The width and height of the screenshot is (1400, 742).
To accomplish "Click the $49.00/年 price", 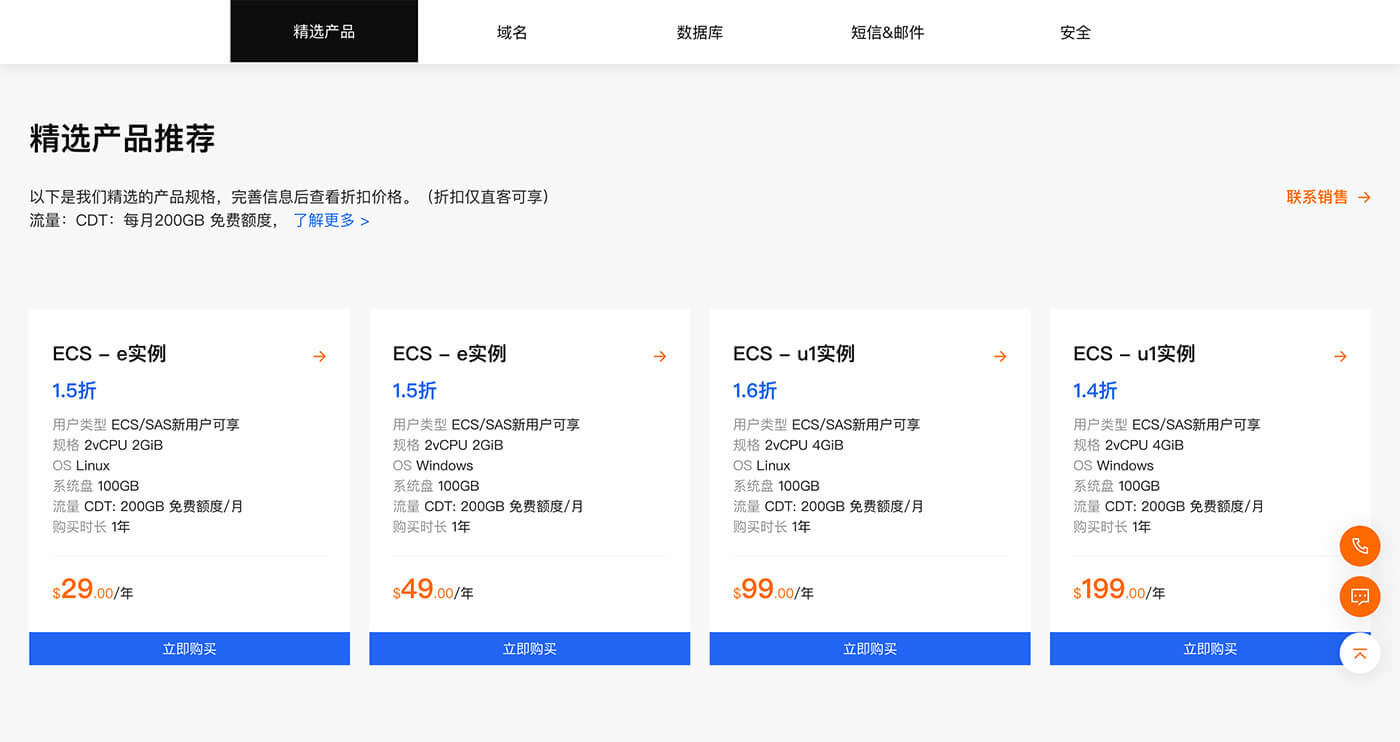I will (x=433, y=590).
